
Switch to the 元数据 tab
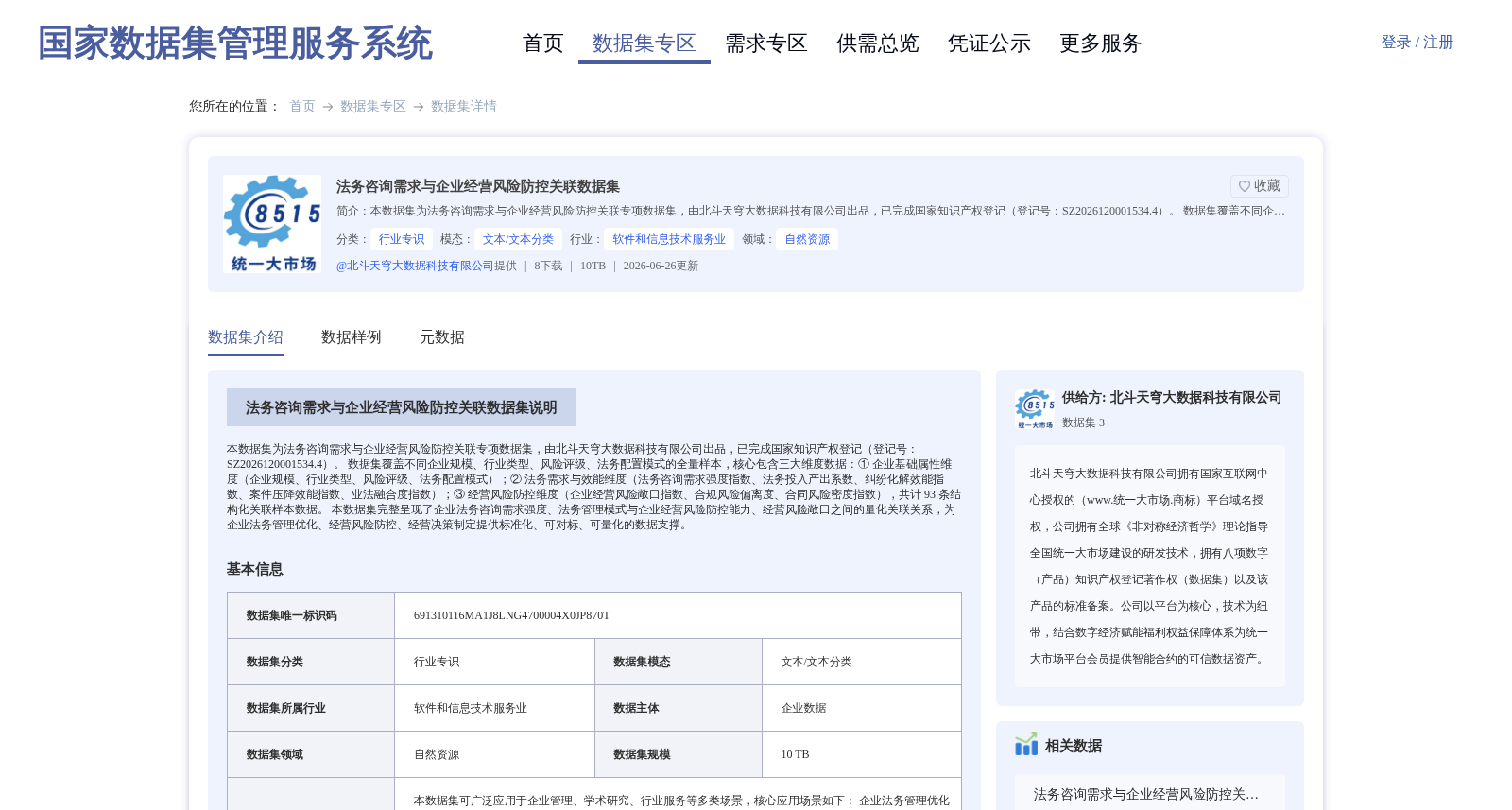442,337
